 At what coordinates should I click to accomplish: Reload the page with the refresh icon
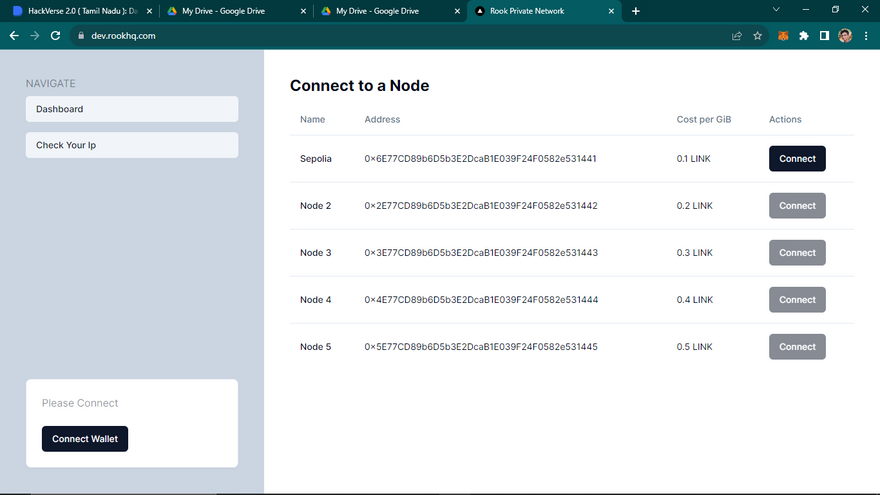[56, 35]
